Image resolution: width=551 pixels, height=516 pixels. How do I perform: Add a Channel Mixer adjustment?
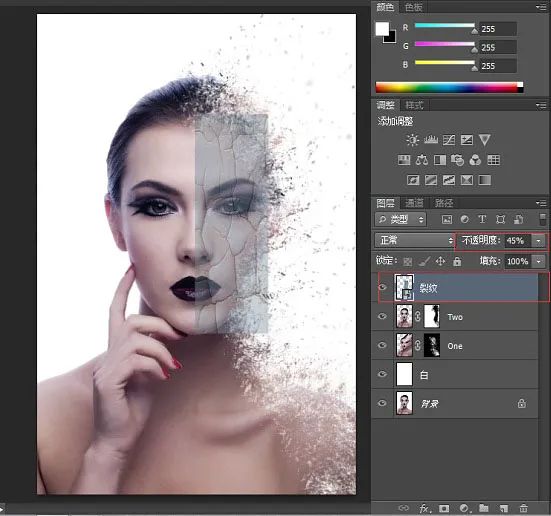point(475,160)
